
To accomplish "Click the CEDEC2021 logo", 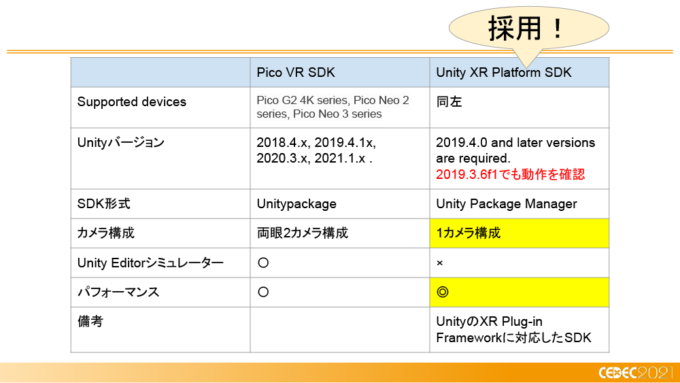I will [636, 373].
